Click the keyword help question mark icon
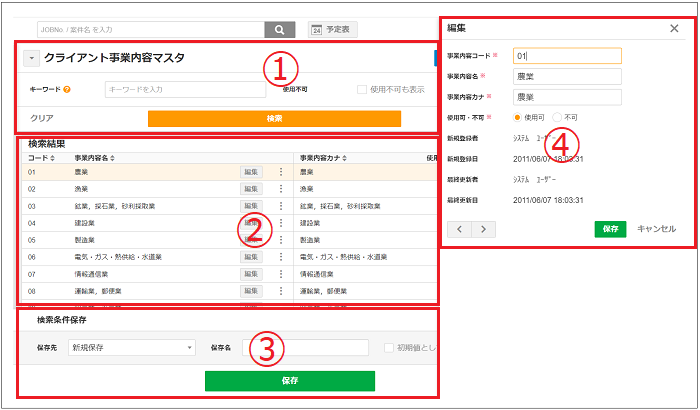The image size is (700, 410). tap(67, 90)
